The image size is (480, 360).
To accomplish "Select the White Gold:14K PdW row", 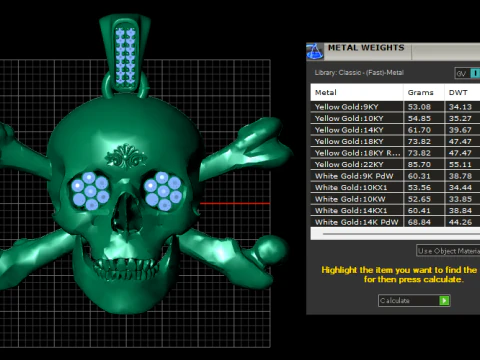I will click(x=395, y=222).
